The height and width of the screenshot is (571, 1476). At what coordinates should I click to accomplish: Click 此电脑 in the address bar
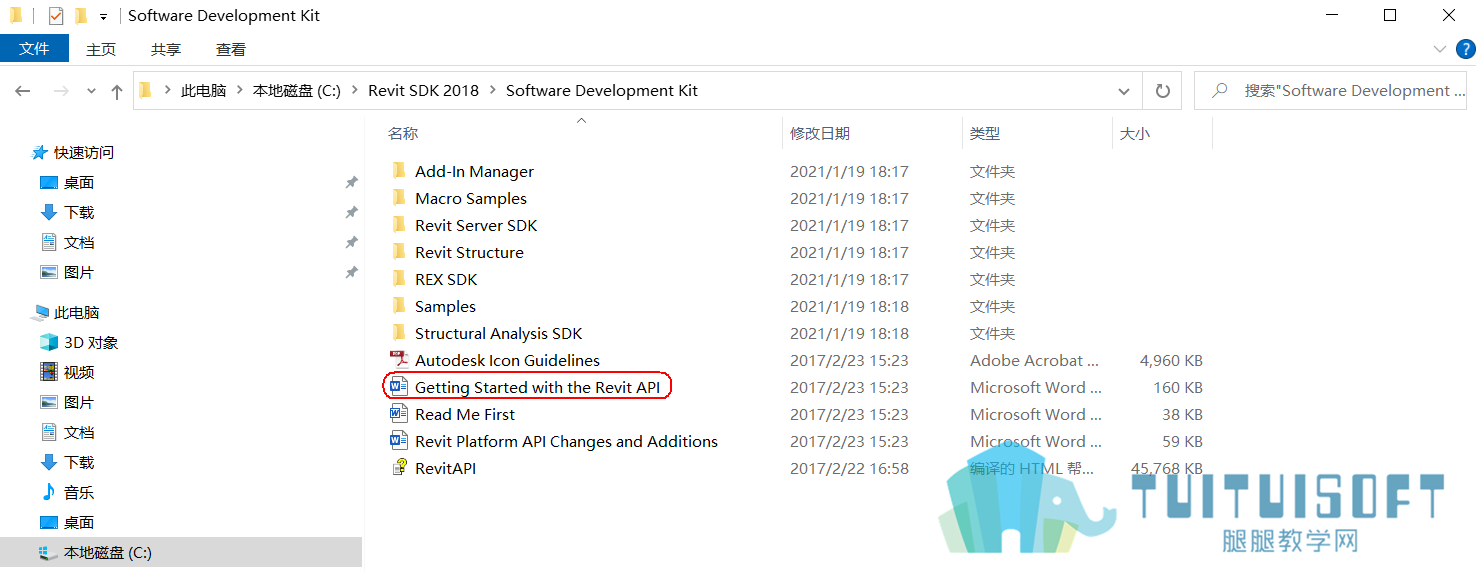point(203,91)
